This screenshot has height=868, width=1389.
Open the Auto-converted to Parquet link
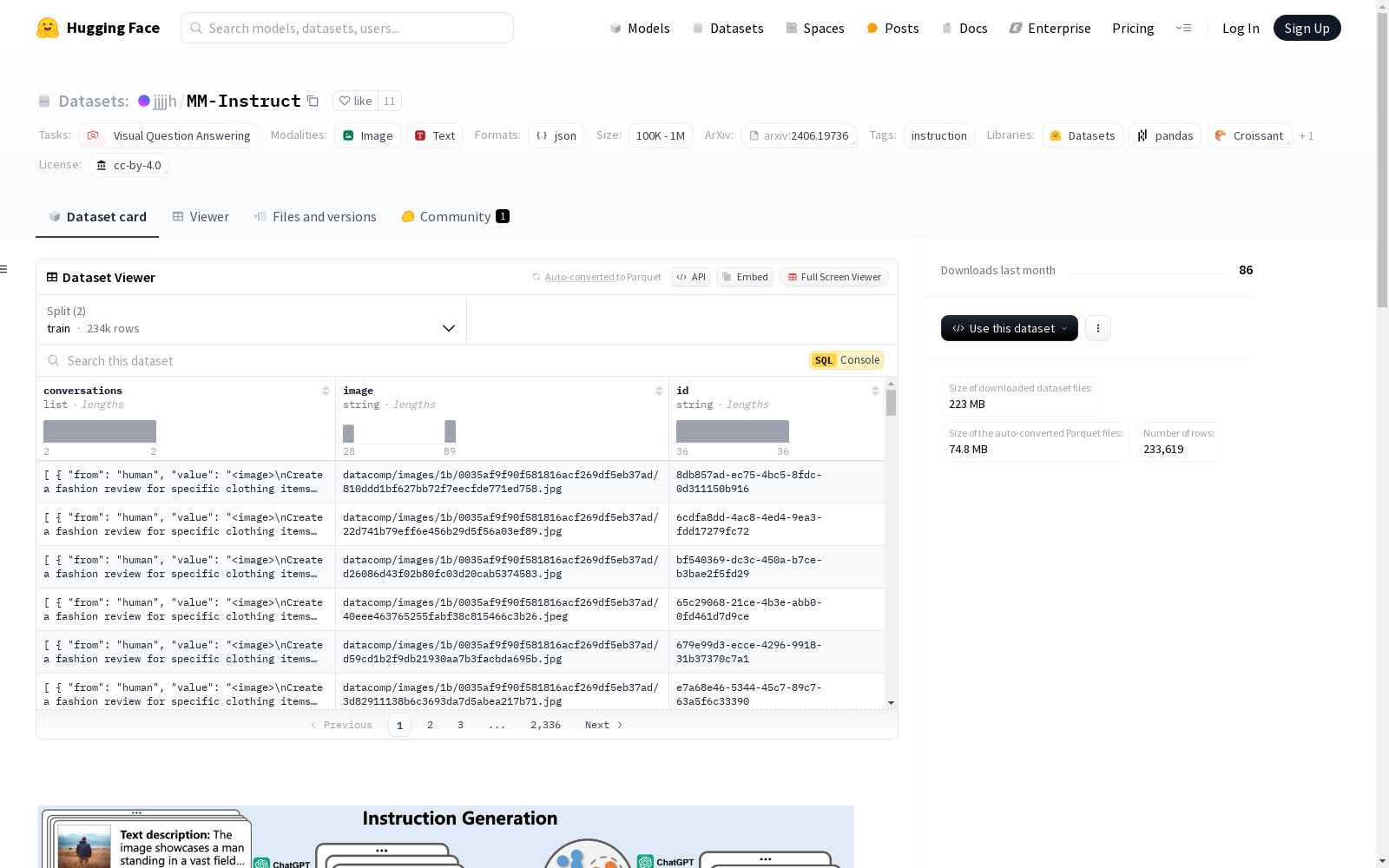click(596, 277)
